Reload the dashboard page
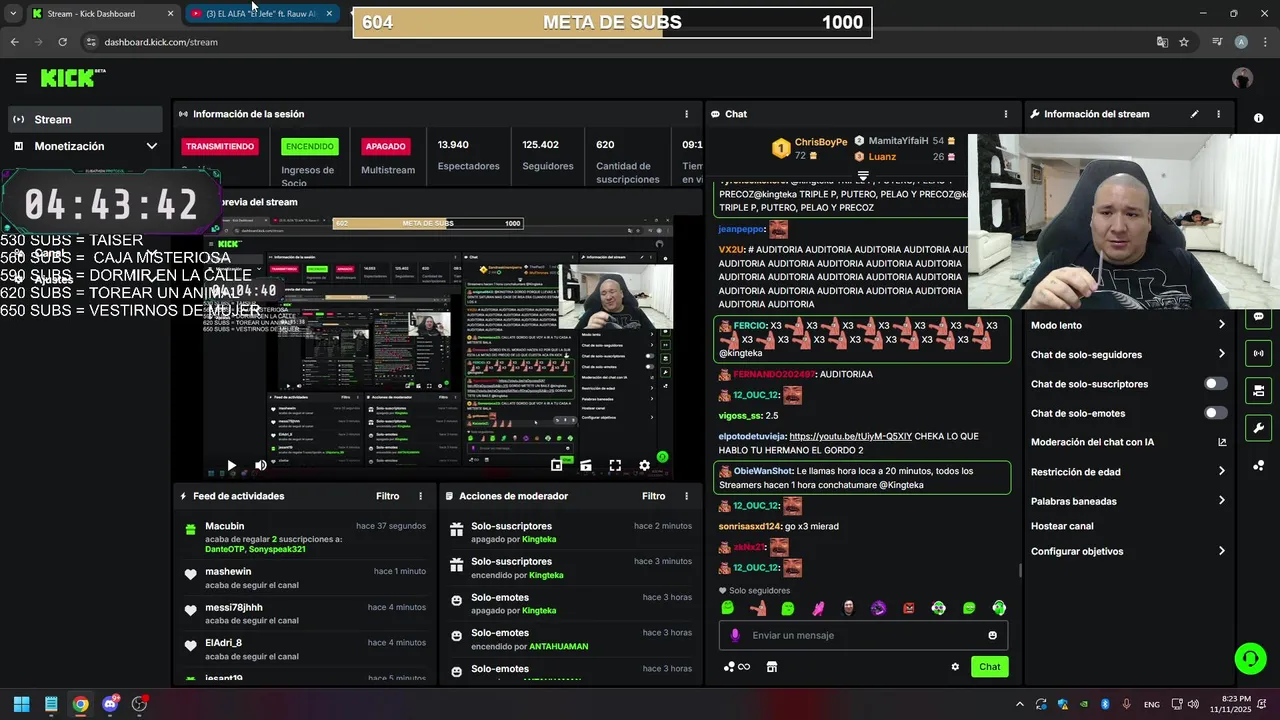This screenshot has width=1280, height=720. click(62, 42)
